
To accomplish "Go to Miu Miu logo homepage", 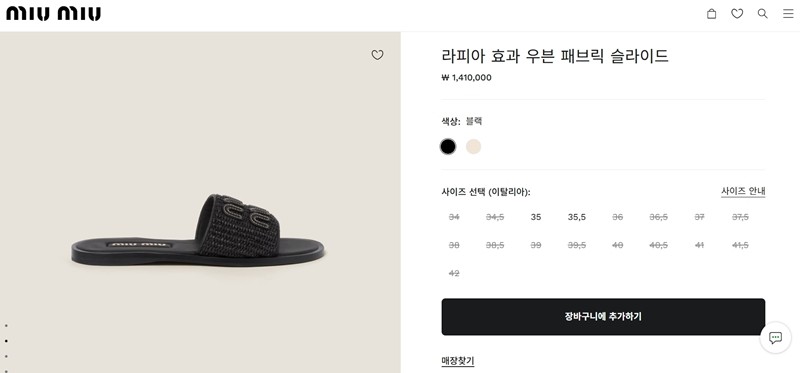I will click(54, 14).
